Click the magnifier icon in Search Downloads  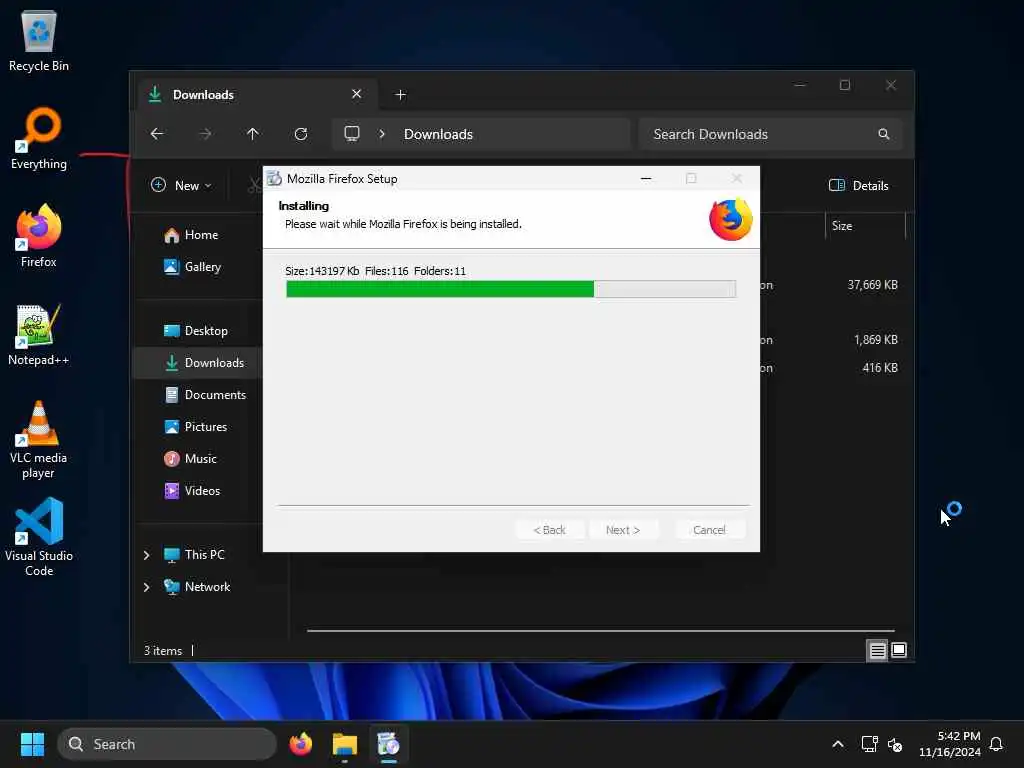884,134
